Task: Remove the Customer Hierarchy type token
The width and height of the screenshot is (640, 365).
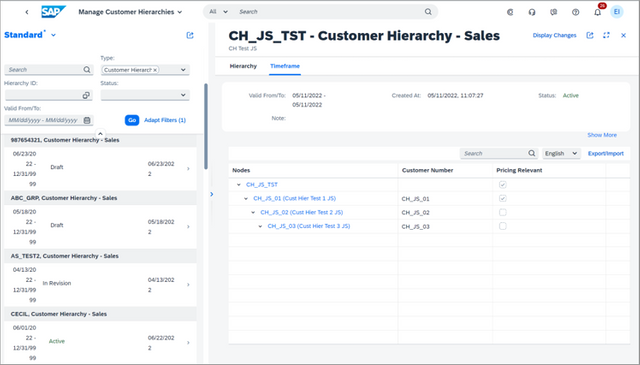Action: coord(155,70)
